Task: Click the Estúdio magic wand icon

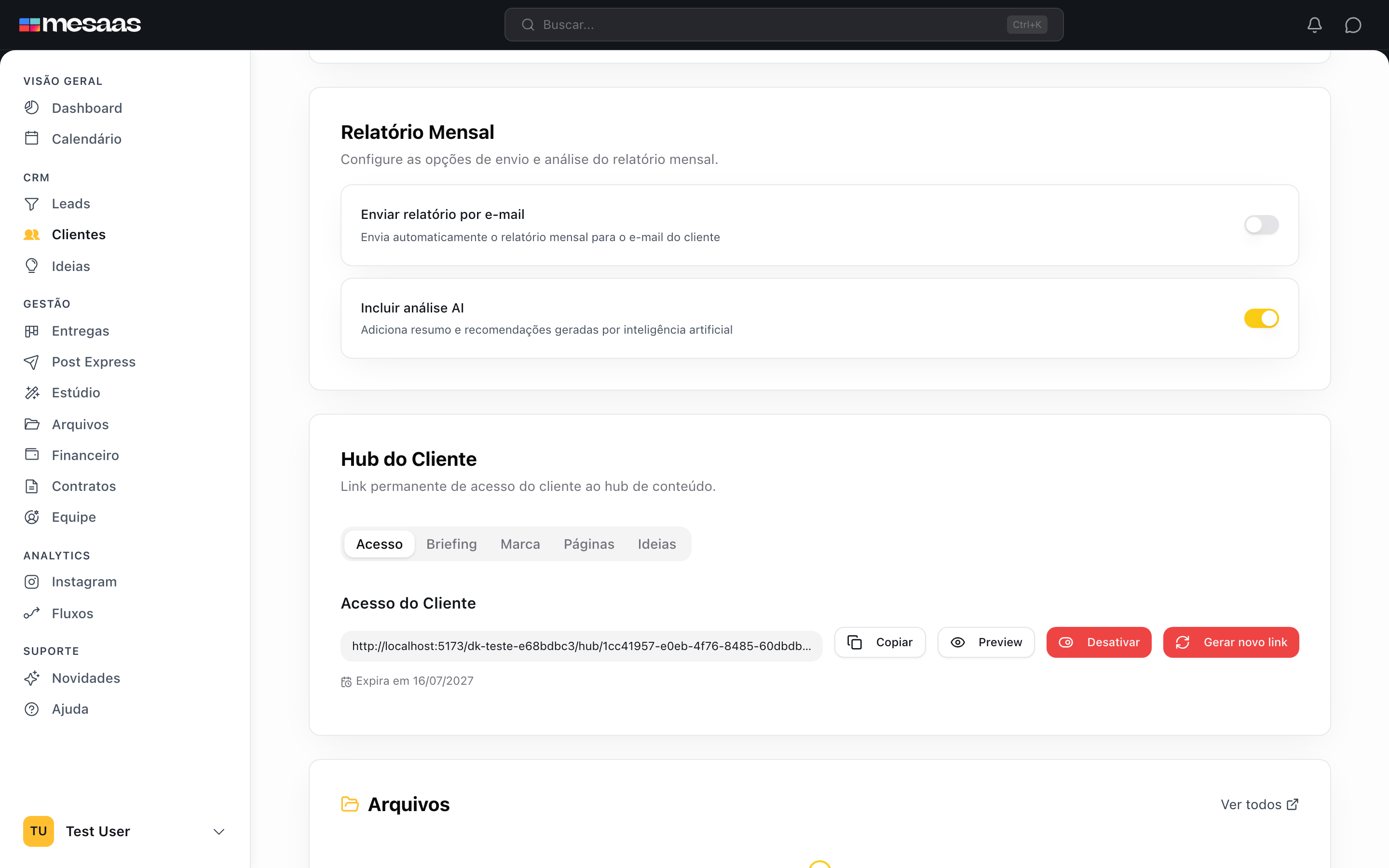Action: point(31,393)
